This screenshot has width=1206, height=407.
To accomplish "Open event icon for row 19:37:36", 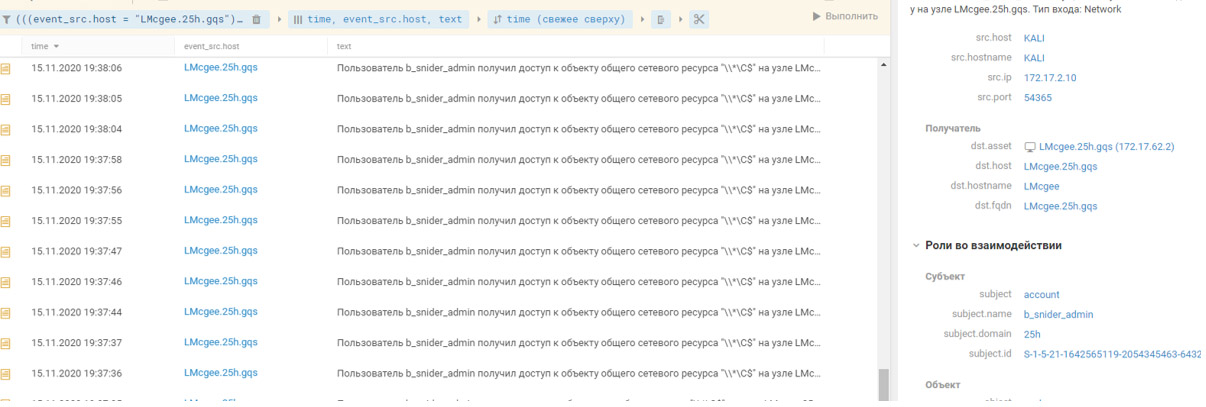I will (x=6, y=374).
